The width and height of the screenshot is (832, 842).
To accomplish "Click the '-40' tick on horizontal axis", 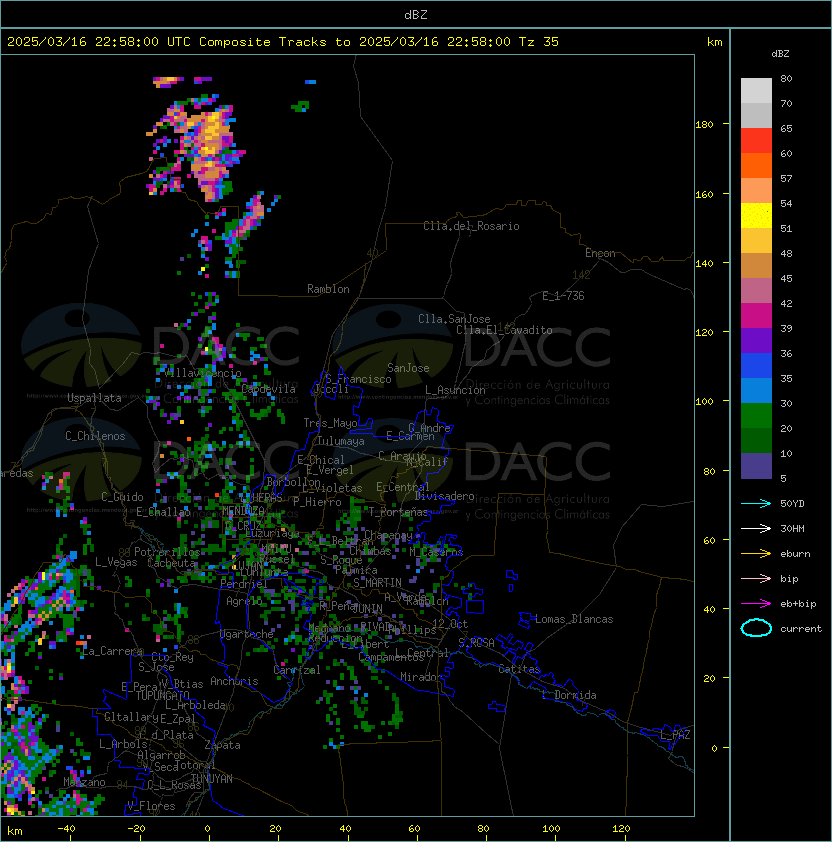I will click(x=66, y=829).
